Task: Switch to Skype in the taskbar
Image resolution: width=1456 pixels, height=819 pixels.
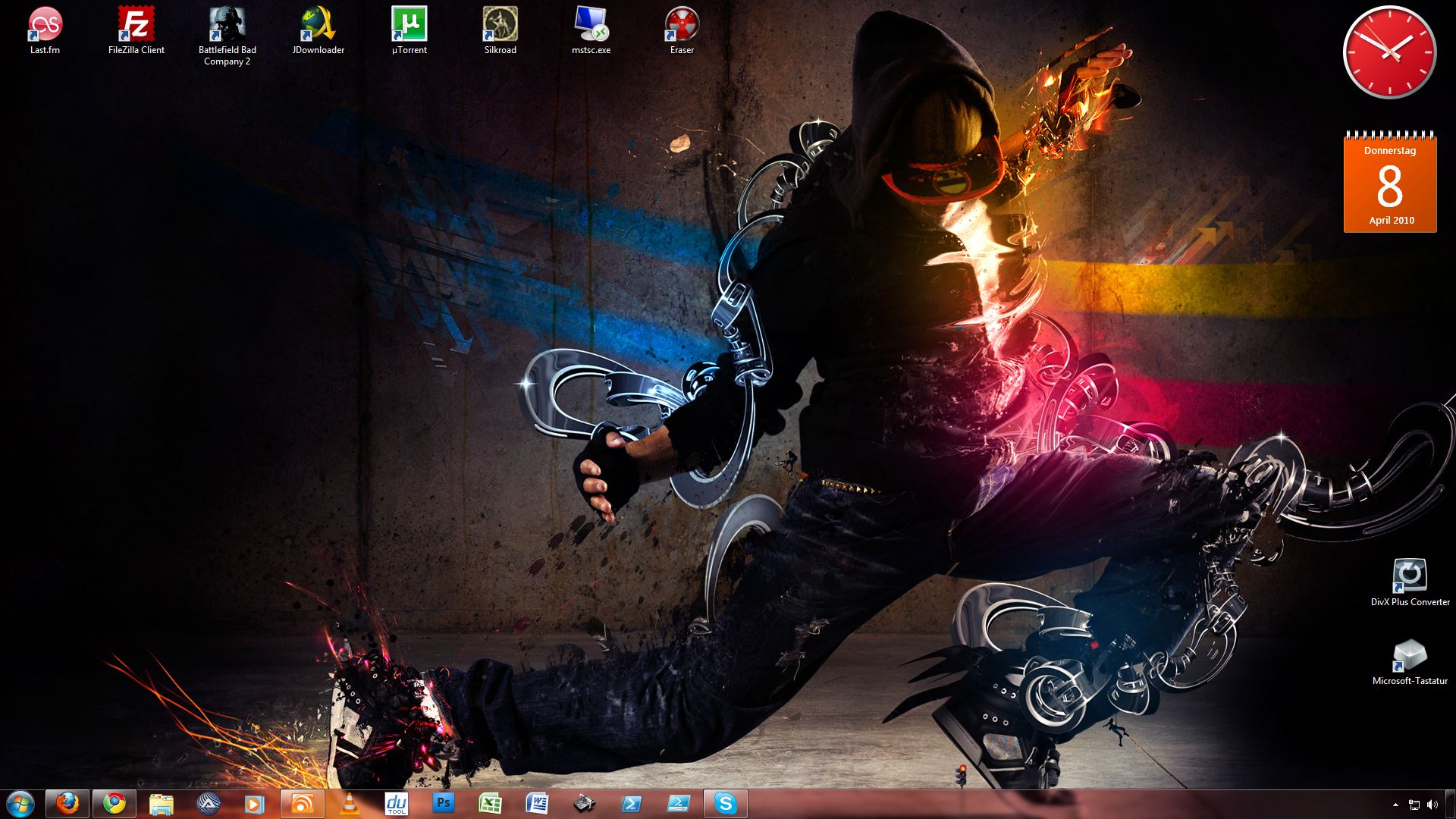Action: [x=725, y=803]
